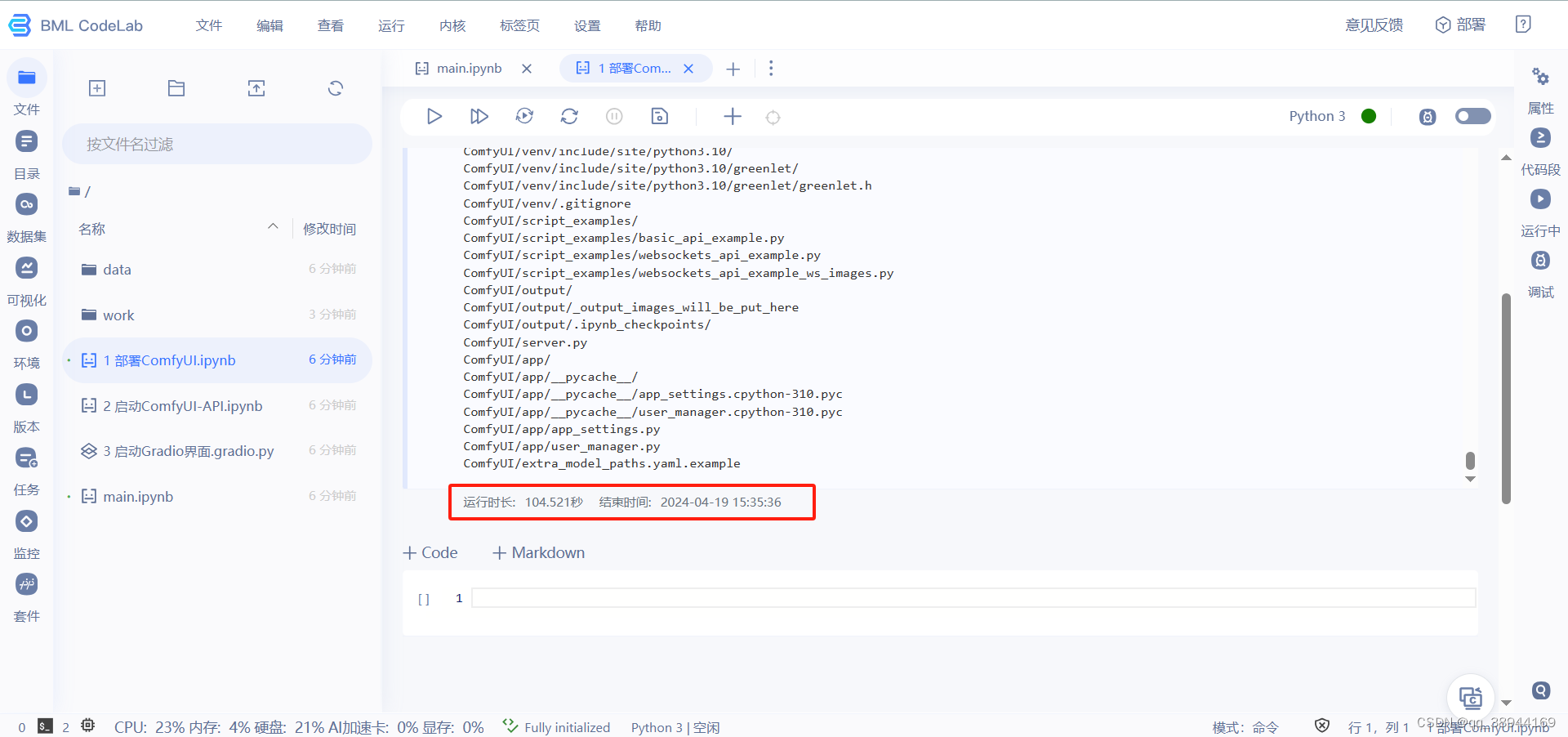Open terminal icon in status bar
Screen dimensions: 1568x737
click(x=46, y=726)
